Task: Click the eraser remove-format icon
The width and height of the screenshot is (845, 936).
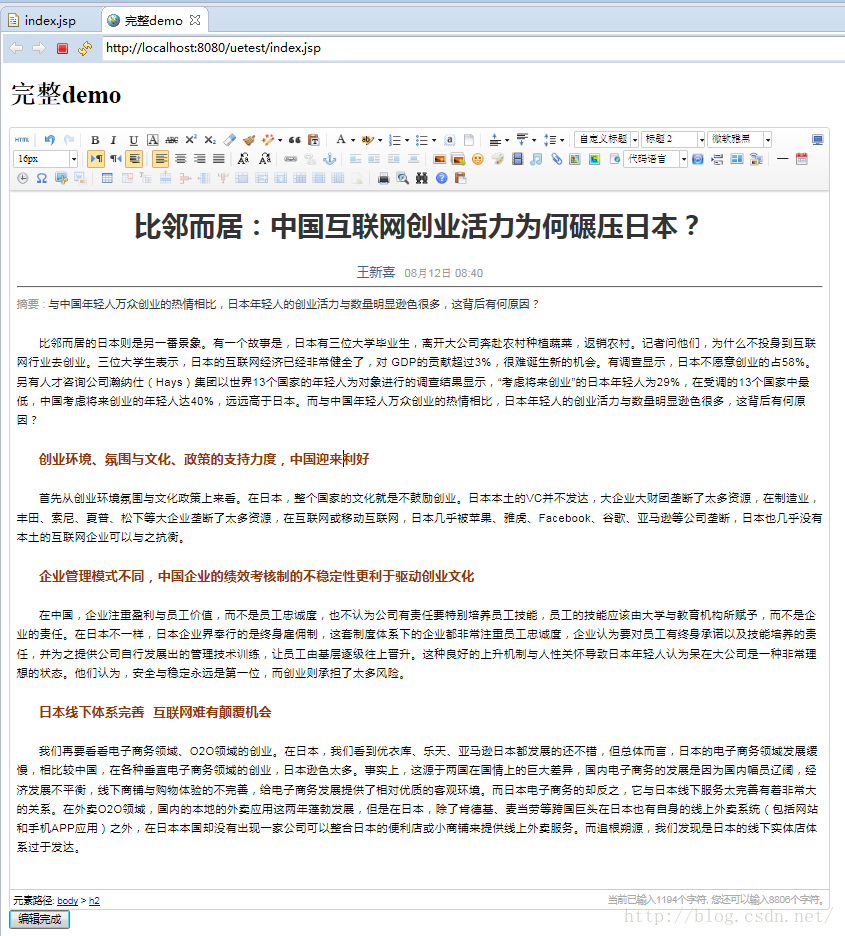Action: [x=230, y=140]
